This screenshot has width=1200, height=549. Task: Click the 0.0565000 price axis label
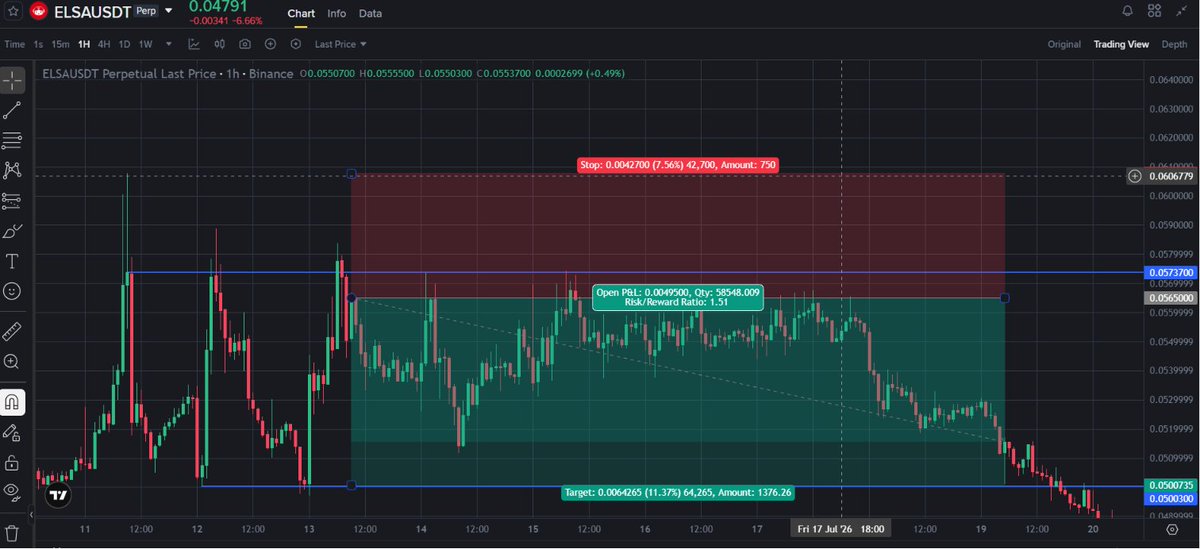click(x=1170, y=298)
